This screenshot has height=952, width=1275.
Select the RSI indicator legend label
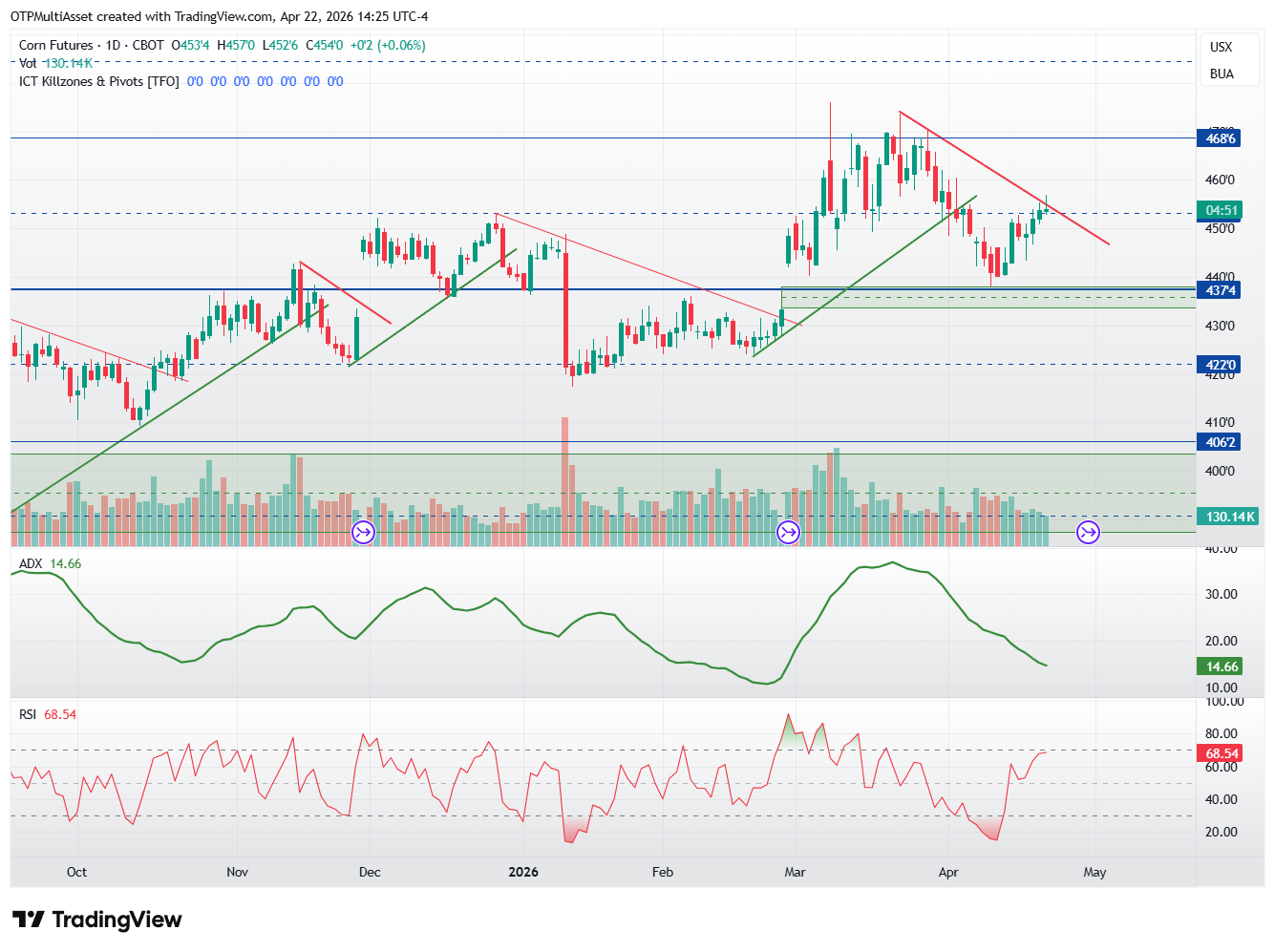[28, 714]
